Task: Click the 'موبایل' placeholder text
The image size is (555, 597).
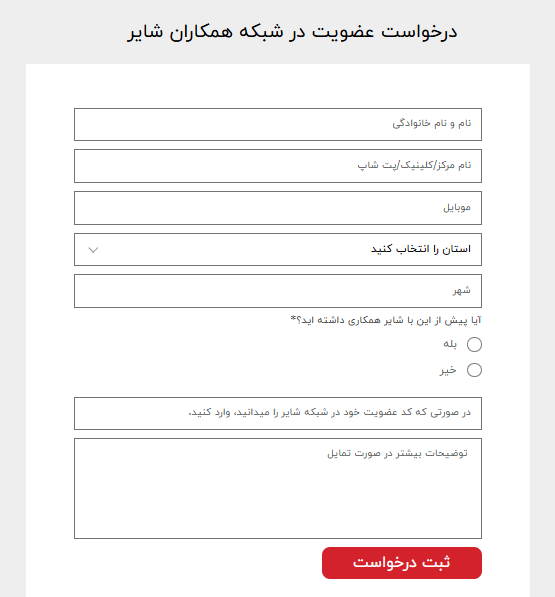Action: (x=457, y=207)
